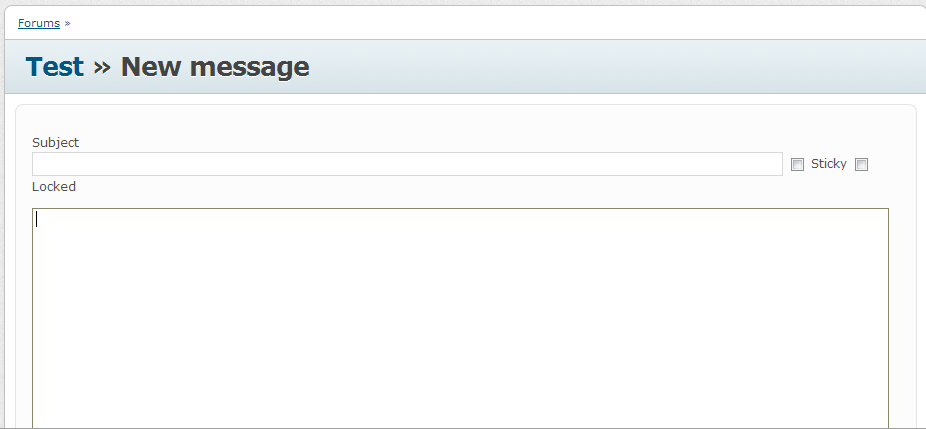The height and width of the screenshot is (429, 926).
Task: Click the Sticky label text
Action: (x=829, y=164)
